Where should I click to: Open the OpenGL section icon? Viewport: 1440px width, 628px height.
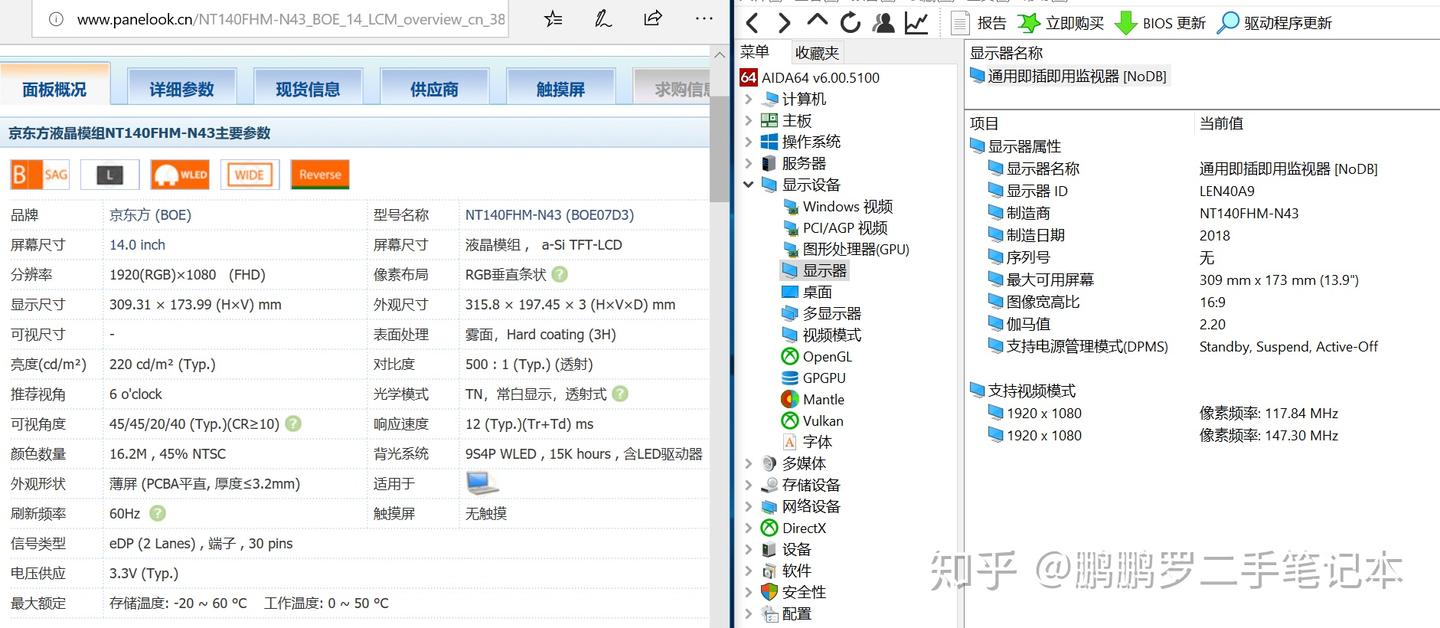tap(790, 356)
